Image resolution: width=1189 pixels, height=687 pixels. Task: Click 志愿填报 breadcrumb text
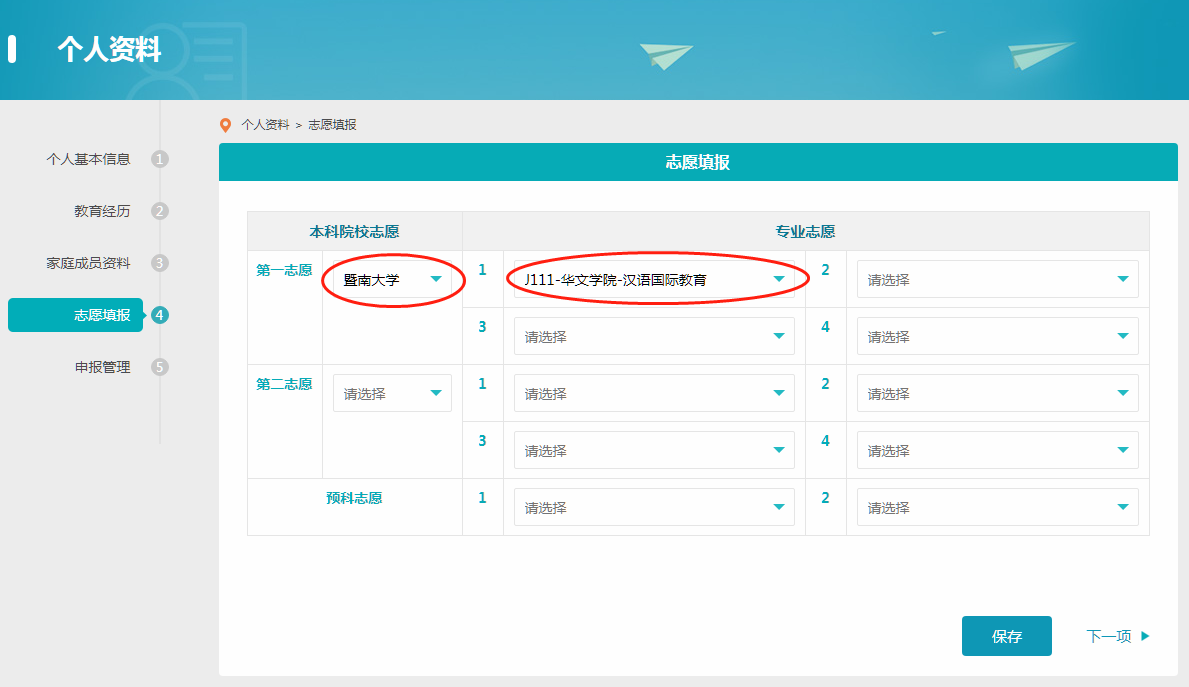point(332,124)
